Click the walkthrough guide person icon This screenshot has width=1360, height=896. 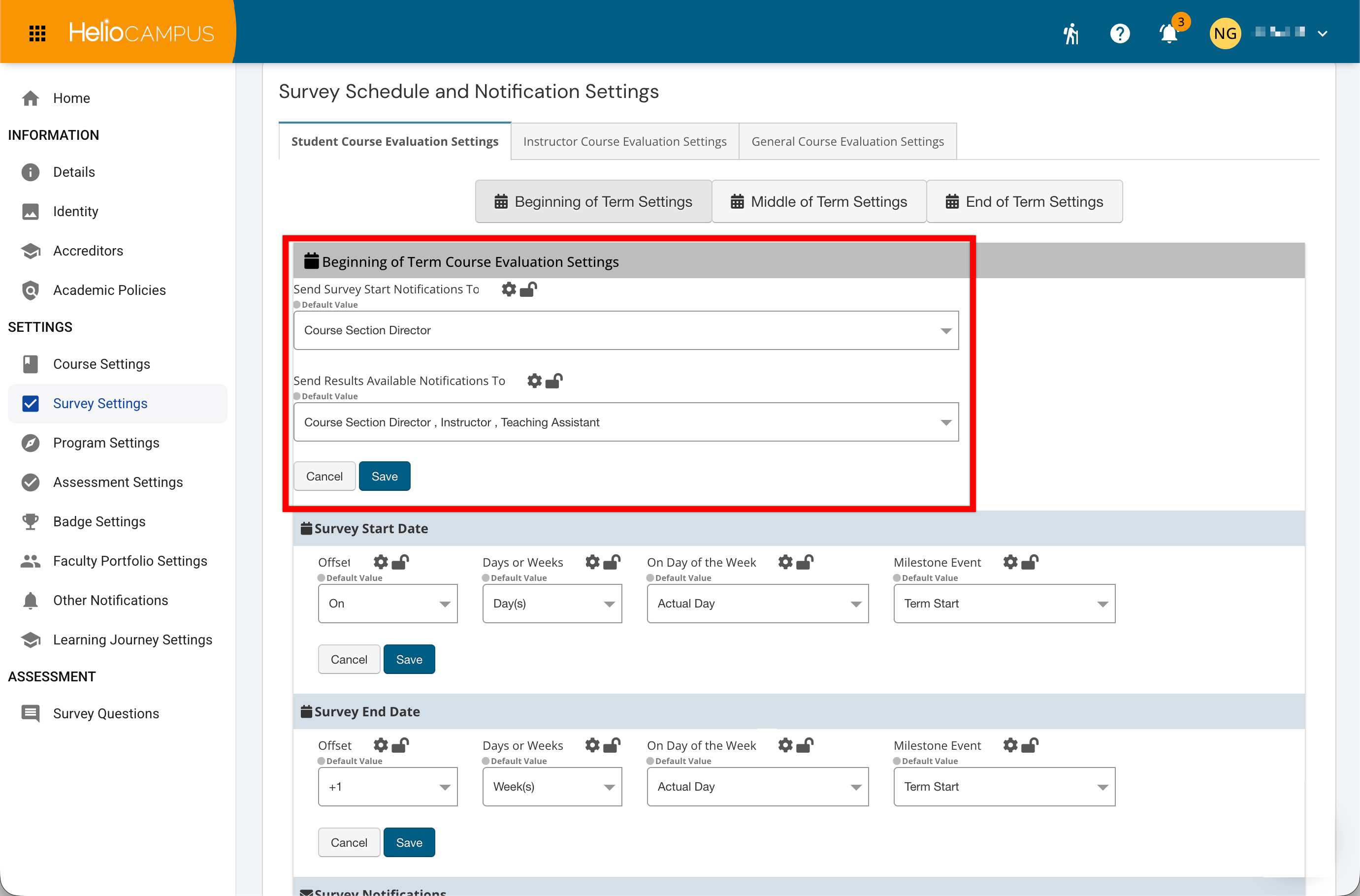point(1071,33)
